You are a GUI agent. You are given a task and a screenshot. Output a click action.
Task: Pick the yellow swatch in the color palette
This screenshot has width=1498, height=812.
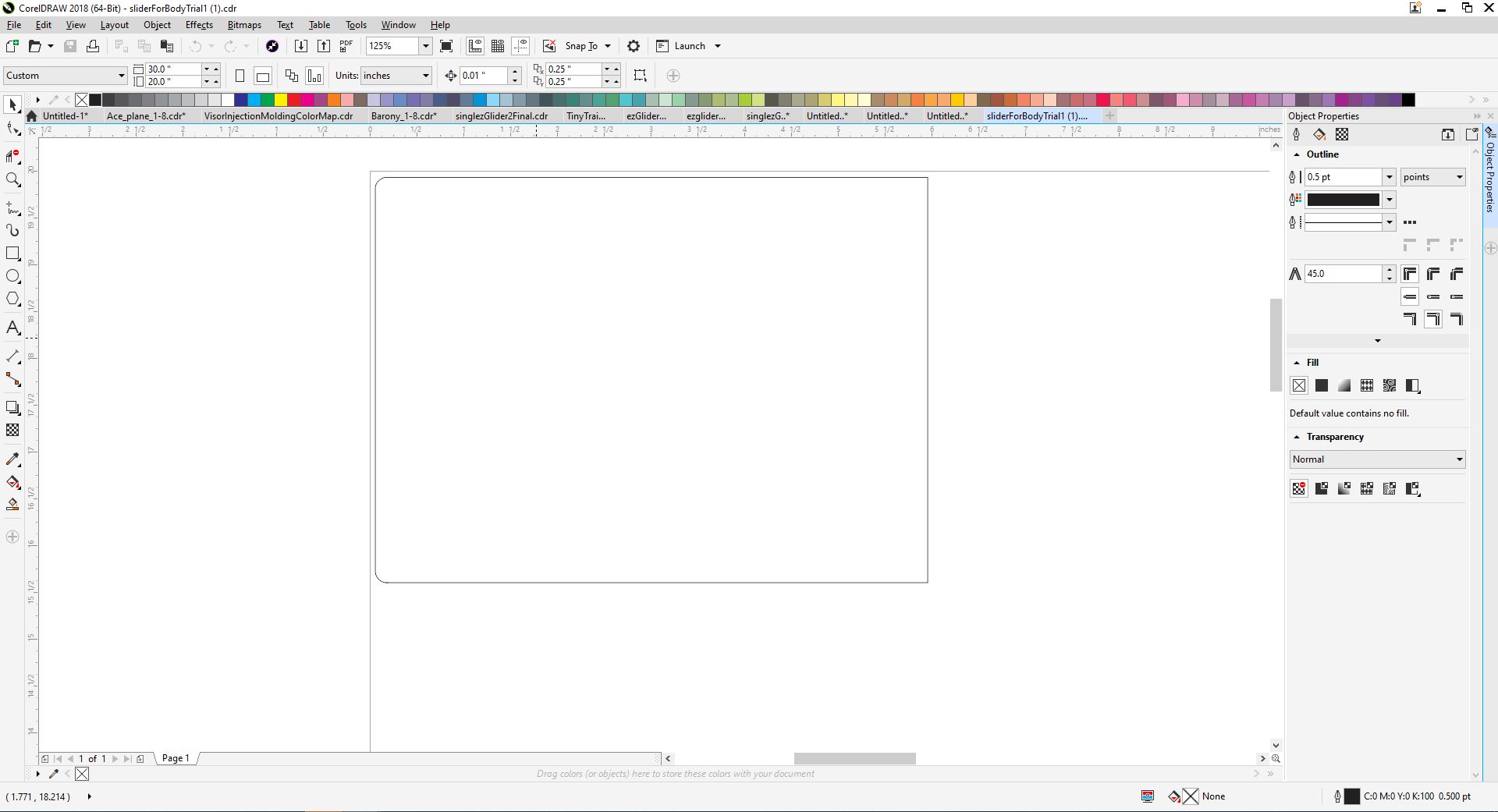click(x=280, y=100)
